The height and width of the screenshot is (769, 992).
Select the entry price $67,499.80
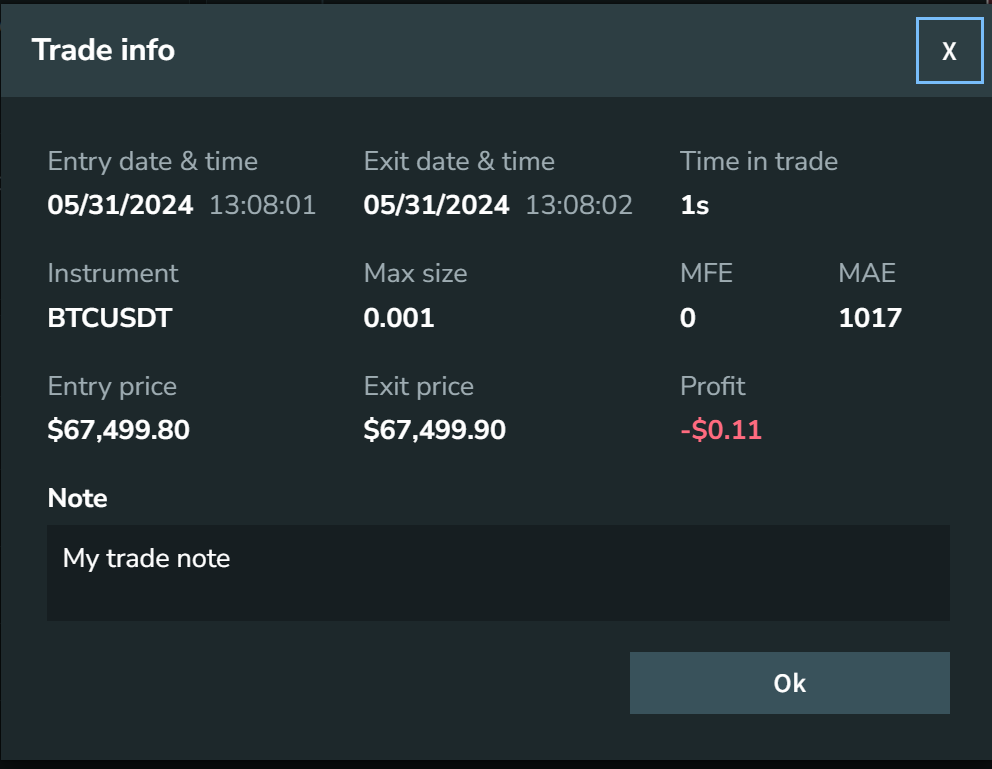tap(118, 429)
